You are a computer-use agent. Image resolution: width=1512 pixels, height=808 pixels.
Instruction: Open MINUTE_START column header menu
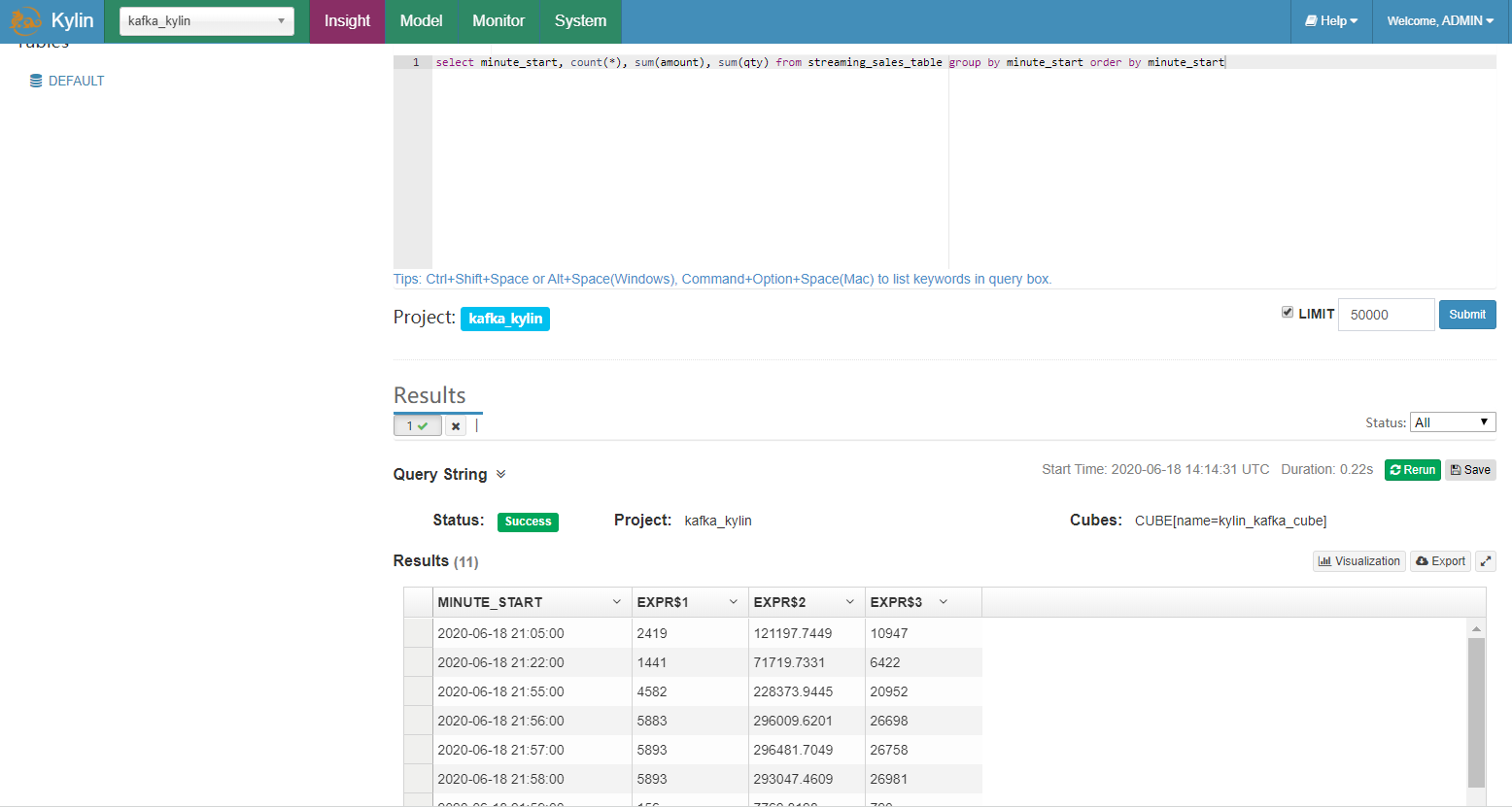(616, 602)
